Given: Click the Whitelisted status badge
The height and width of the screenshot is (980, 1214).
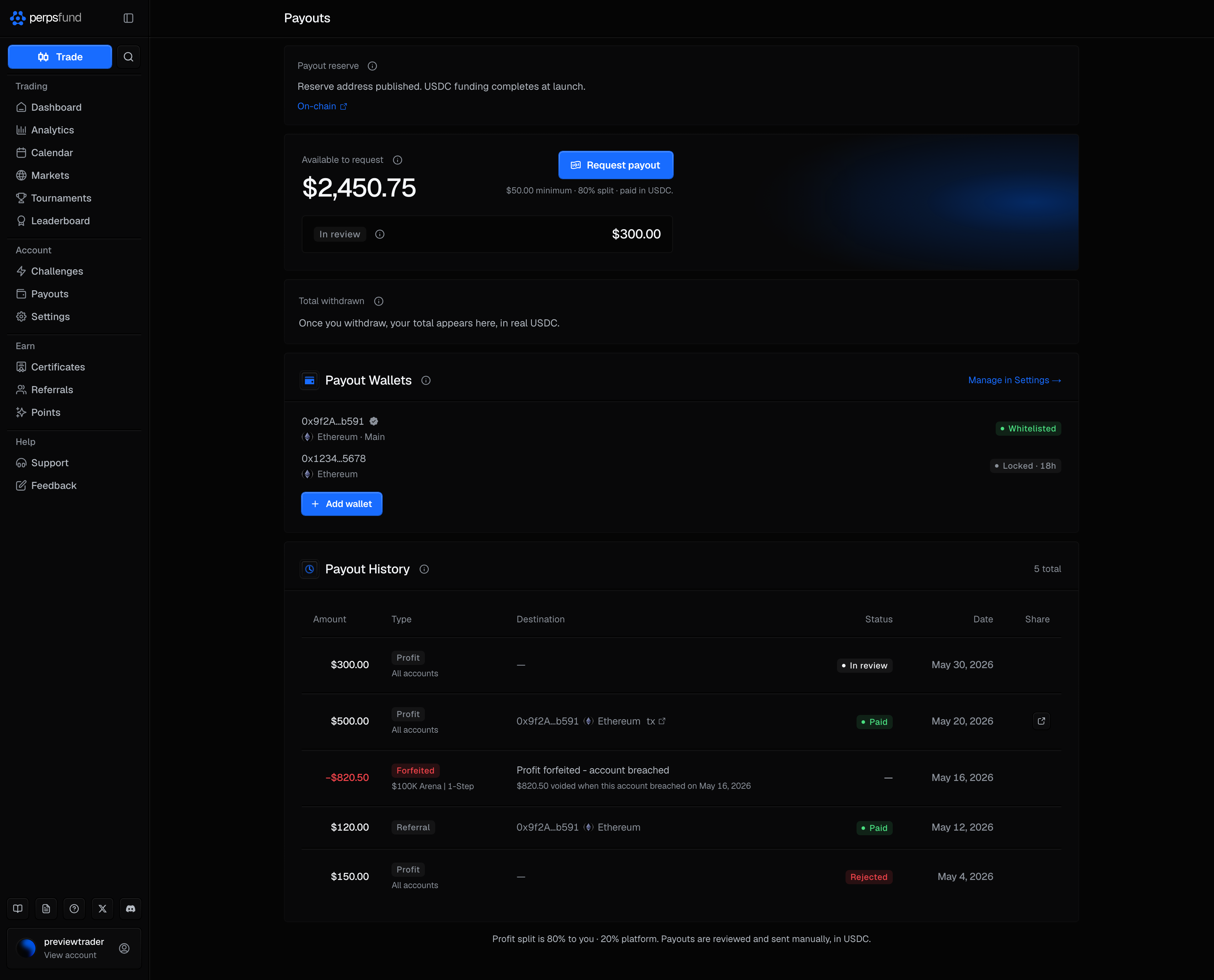Looking at the screenshot, I should [x=1028, y=429].
